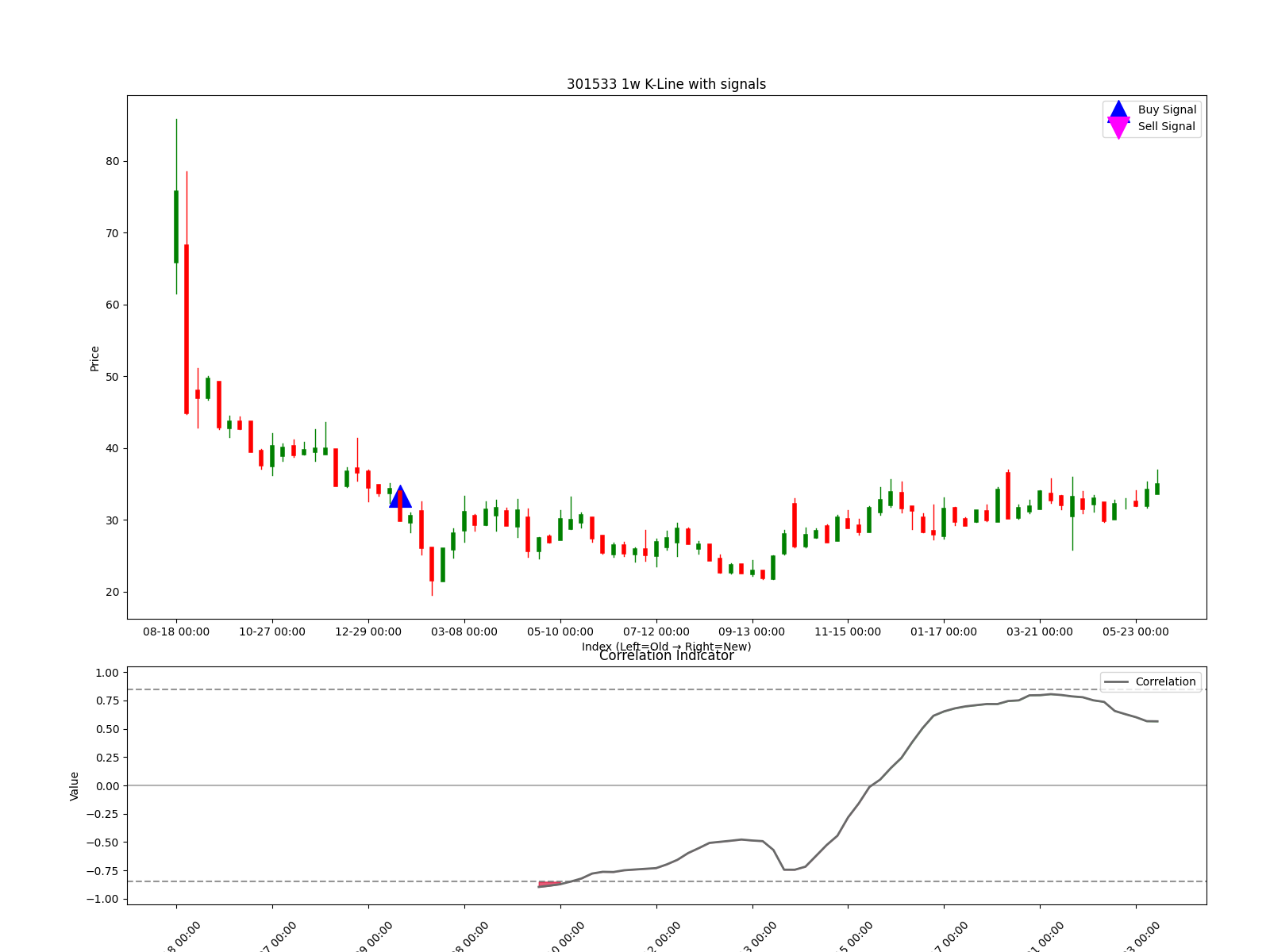The image size is (1270, 952).
Task: Click the price axis tick '60'
Action: (113, 305)
